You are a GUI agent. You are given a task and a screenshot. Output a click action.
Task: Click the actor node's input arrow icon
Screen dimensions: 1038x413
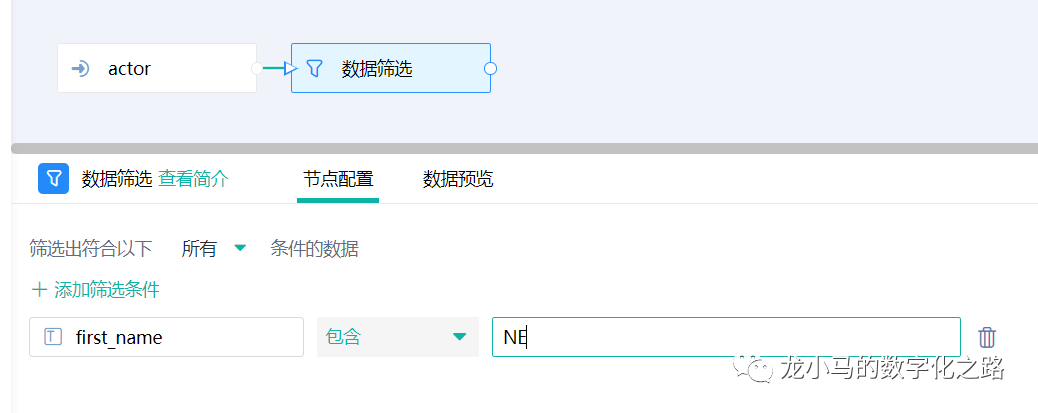(81, 69)
